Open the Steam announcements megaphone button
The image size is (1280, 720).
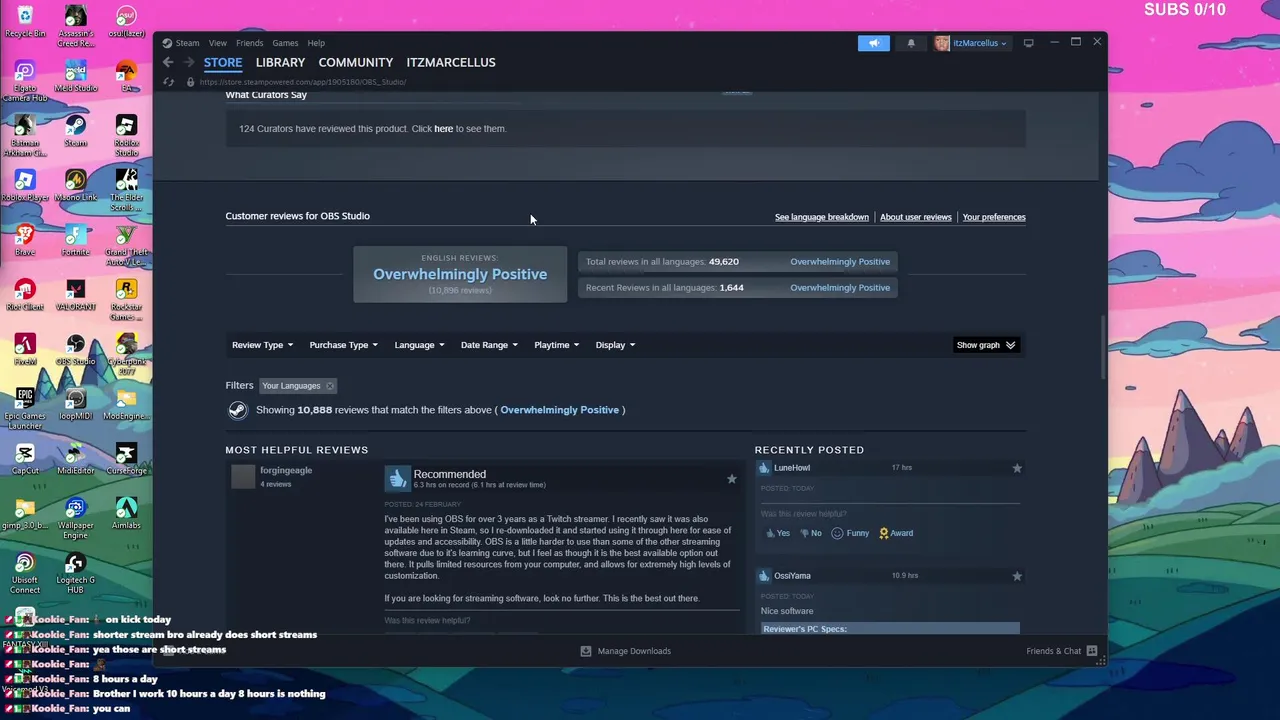pos(873,43)
